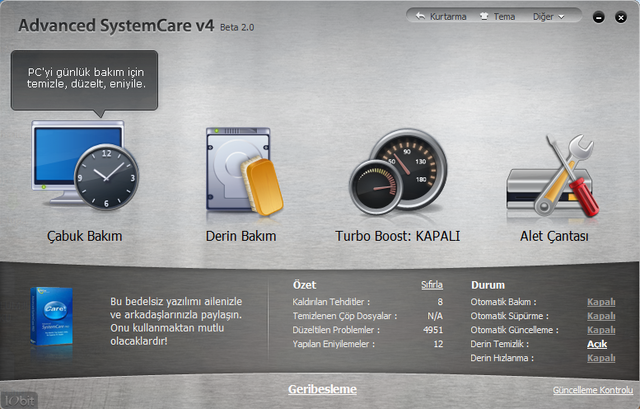Click the 'Bu bedelsiz yazılımı' share message
Viewport: 640px width, 409px height.
coord(176,321)
